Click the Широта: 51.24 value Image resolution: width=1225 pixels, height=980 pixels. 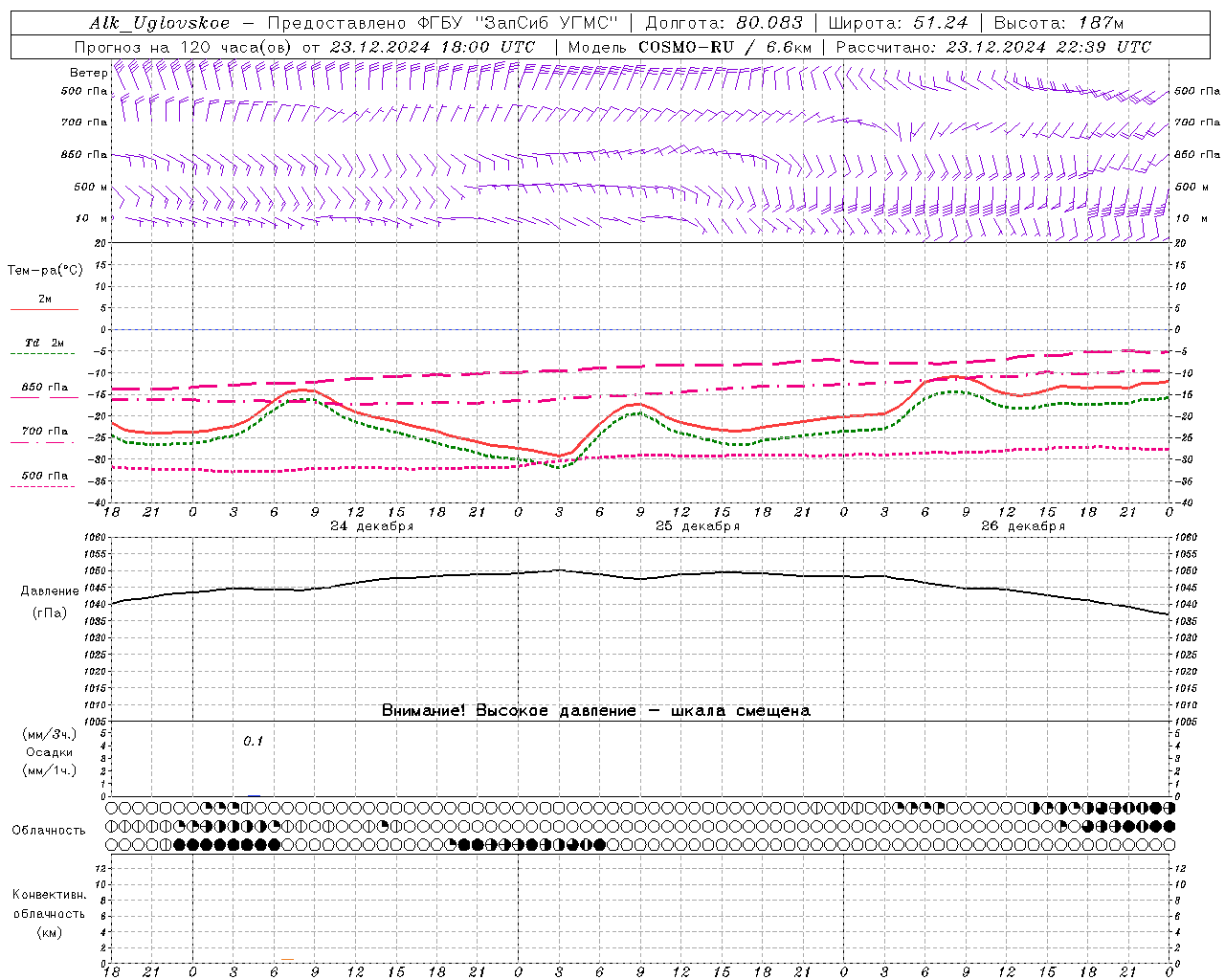tap(898, 23)
